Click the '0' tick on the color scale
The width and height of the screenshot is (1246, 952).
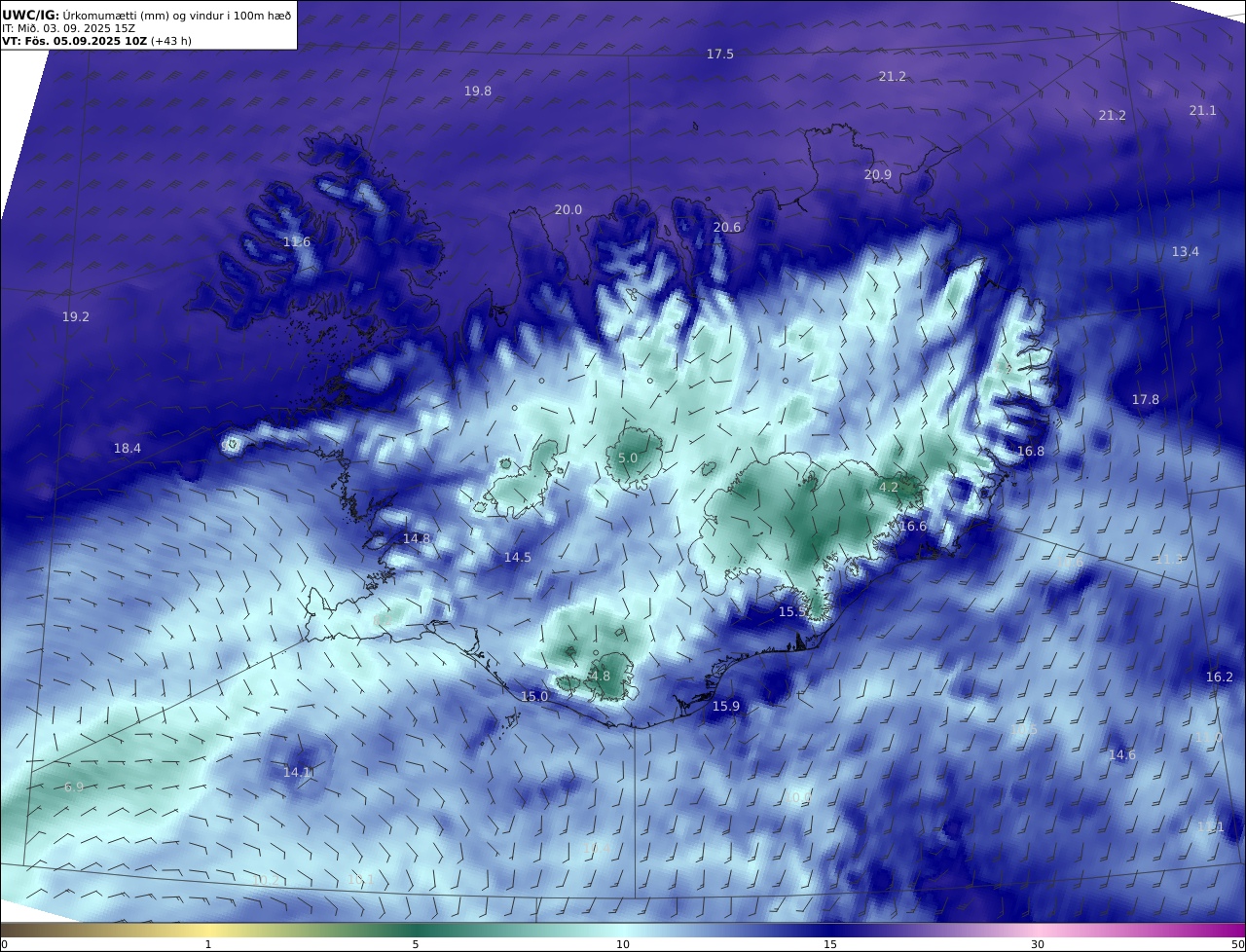coord(4,944)
